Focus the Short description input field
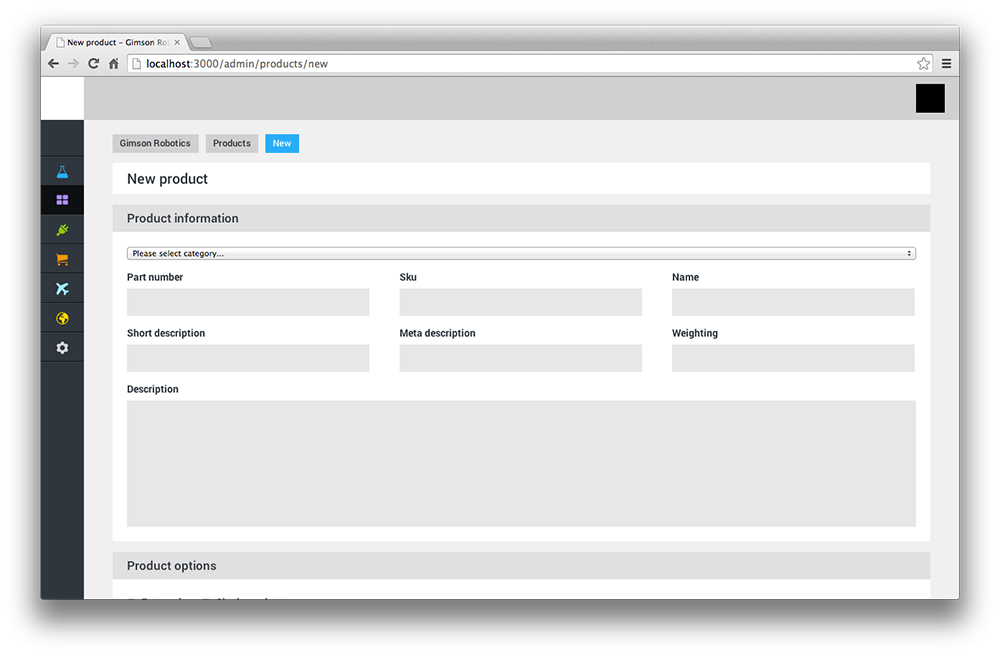This screenshot has width=1000, height=656. click(248, 358)
